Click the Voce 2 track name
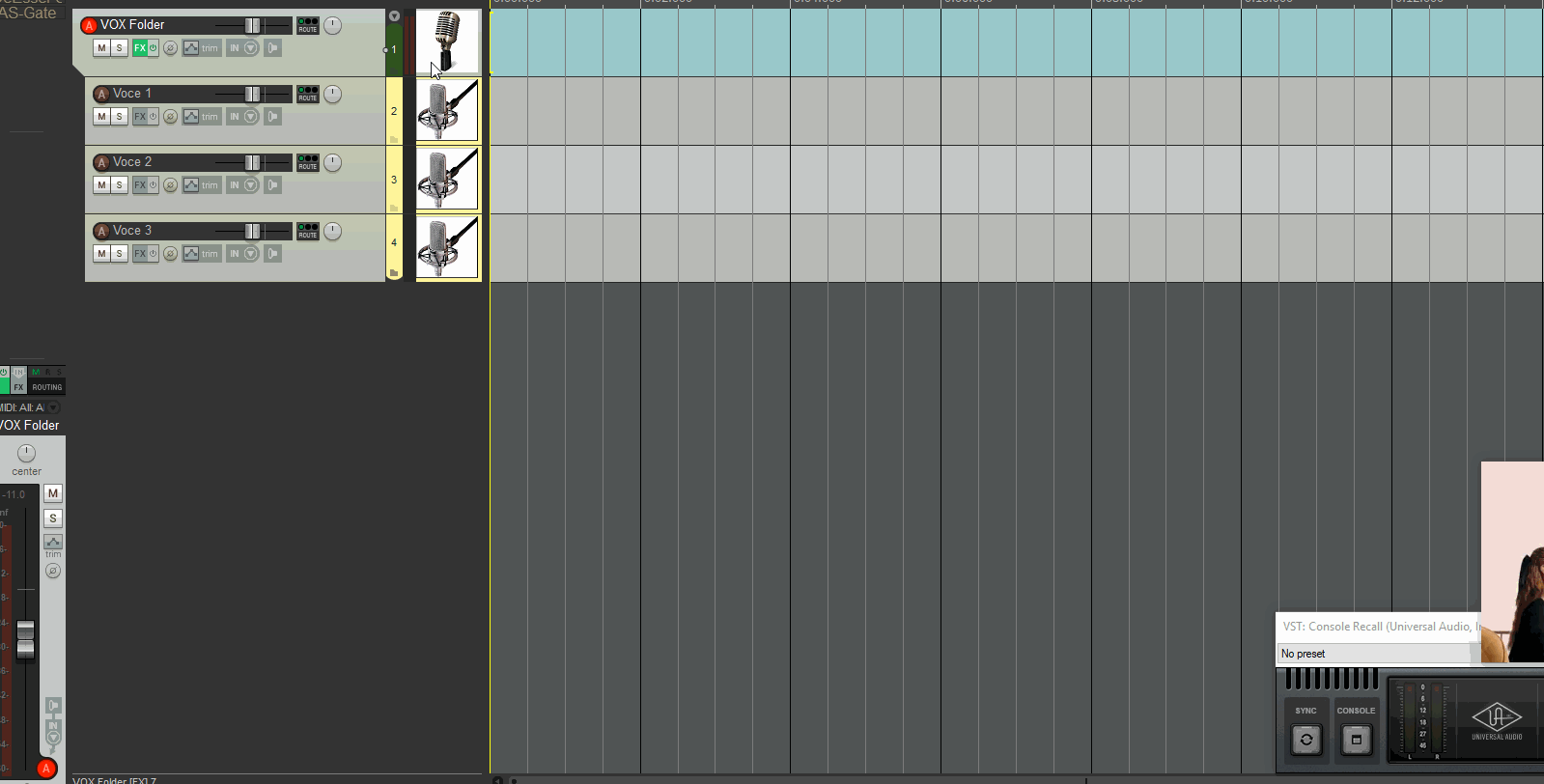This screenshot has width=1544, height=784. coord(132,162)
